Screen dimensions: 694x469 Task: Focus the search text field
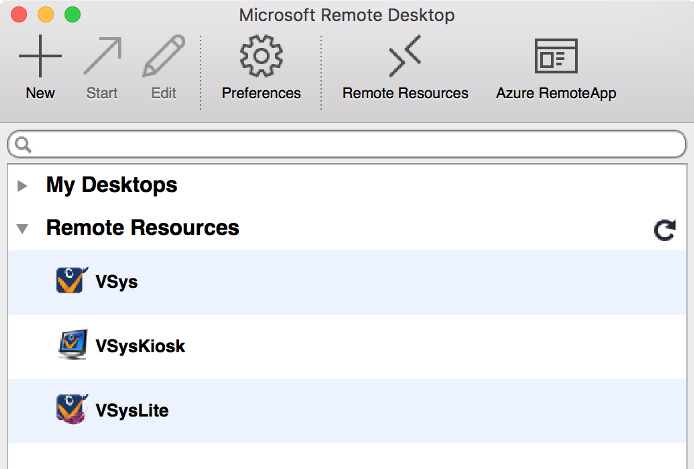click(x=350, y=145)
